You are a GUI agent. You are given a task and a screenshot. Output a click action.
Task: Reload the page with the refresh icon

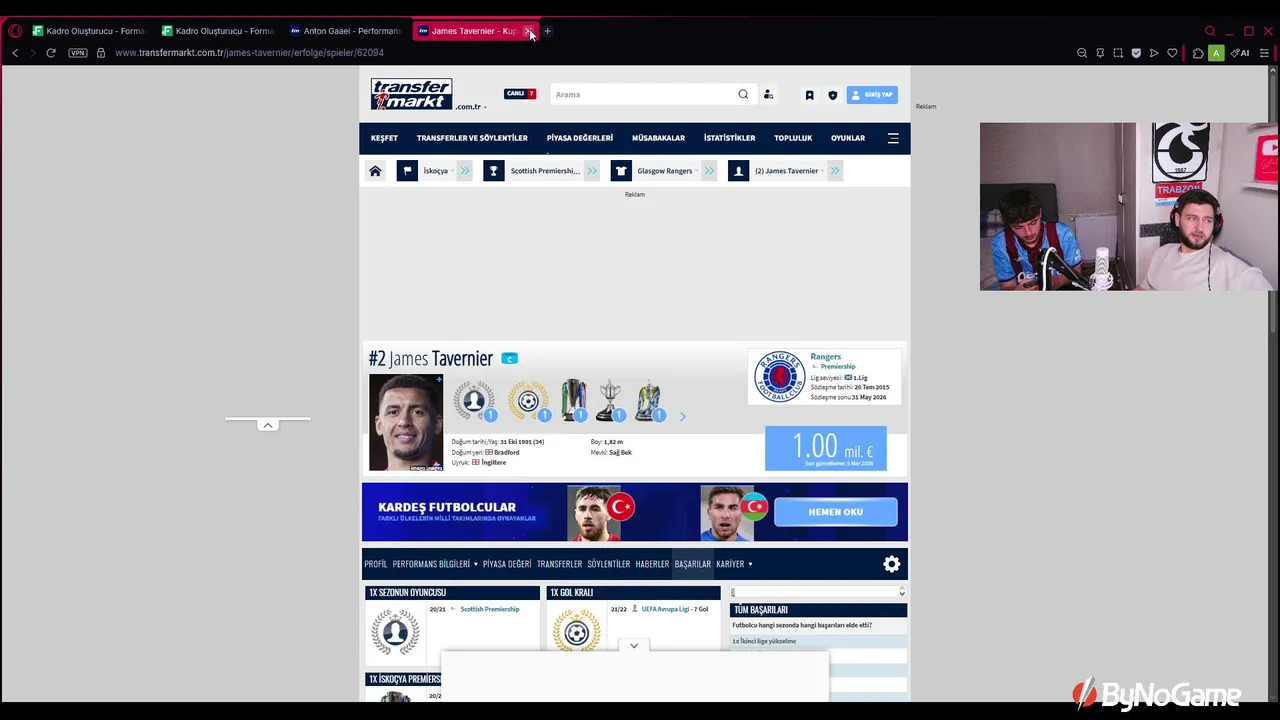coord(51,53)
